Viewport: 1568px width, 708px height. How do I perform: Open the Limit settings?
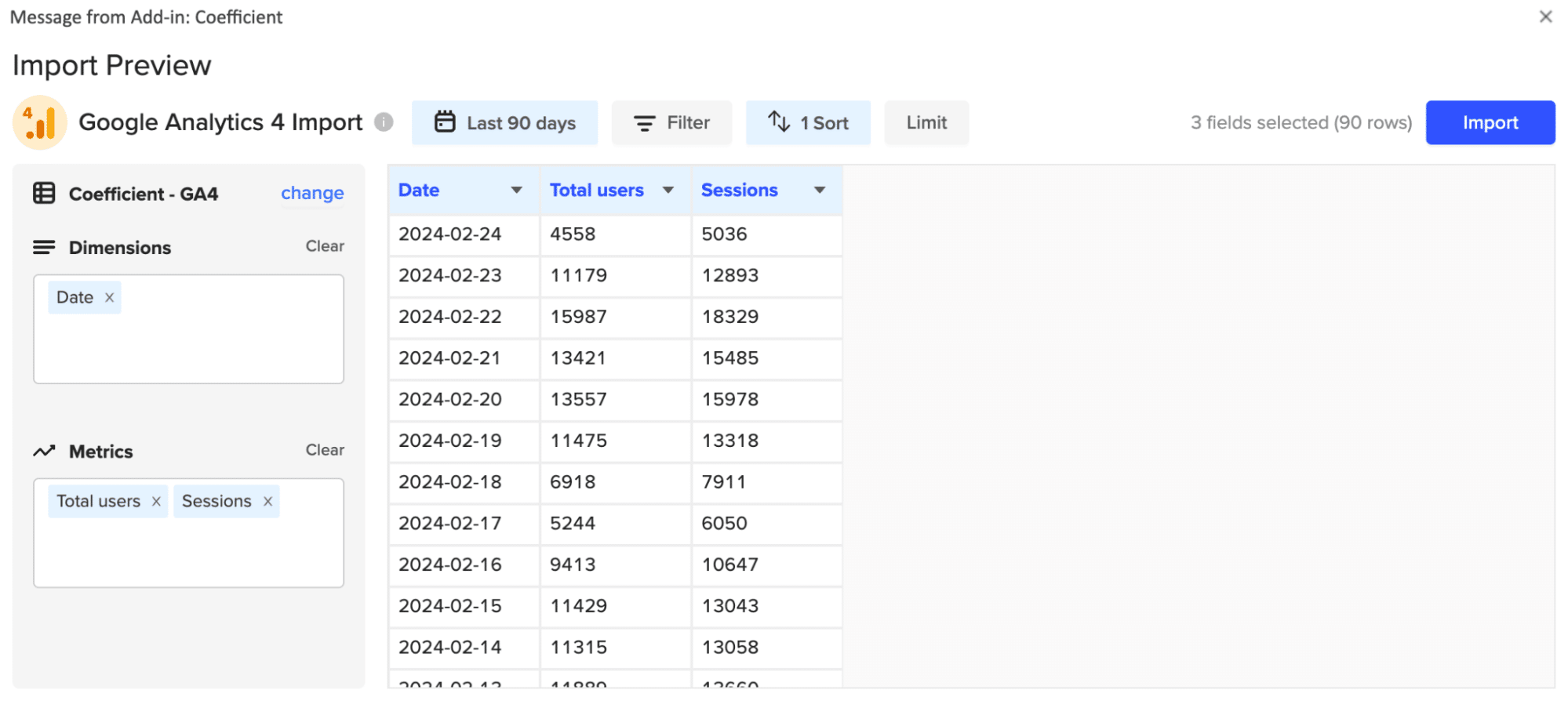pyautogui.click(x=926, y=123)
